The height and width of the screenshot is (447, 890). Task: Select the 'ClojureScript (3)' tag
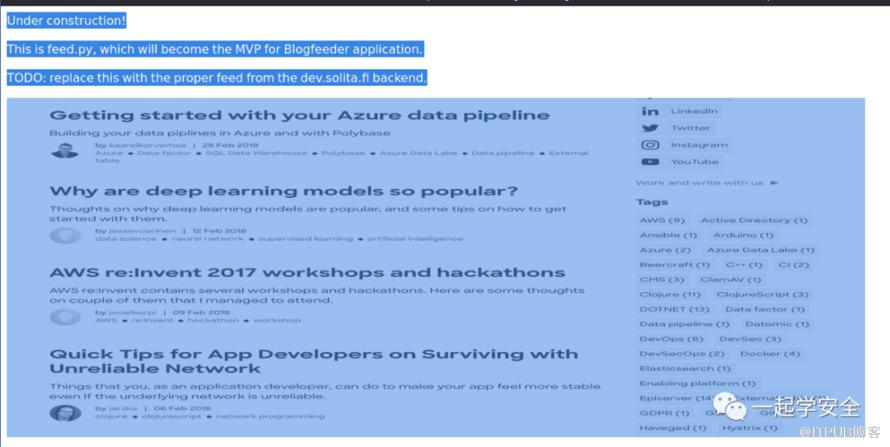coord(762,294)
